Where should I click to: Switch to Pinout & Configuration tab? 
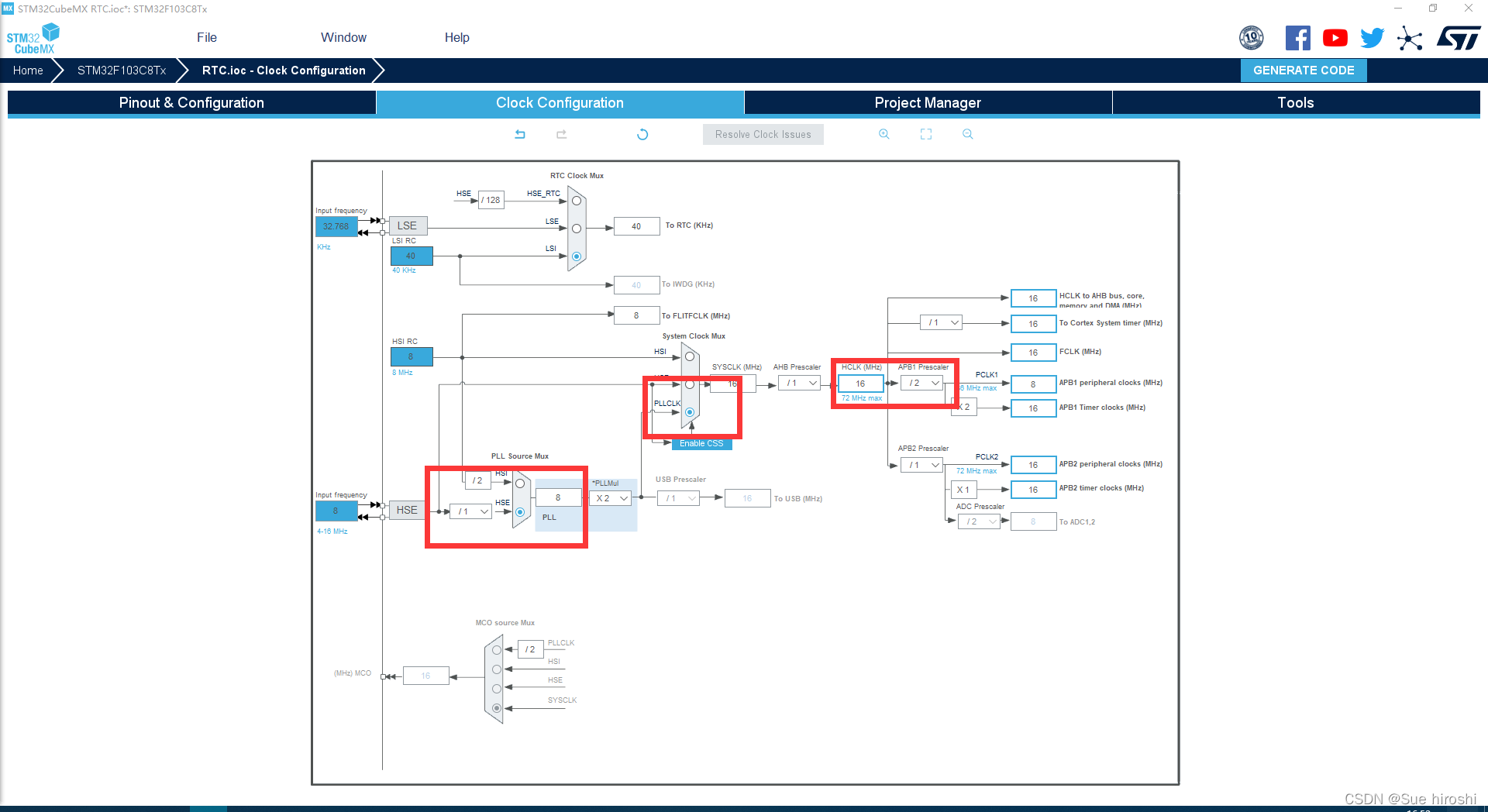(191, 102)
